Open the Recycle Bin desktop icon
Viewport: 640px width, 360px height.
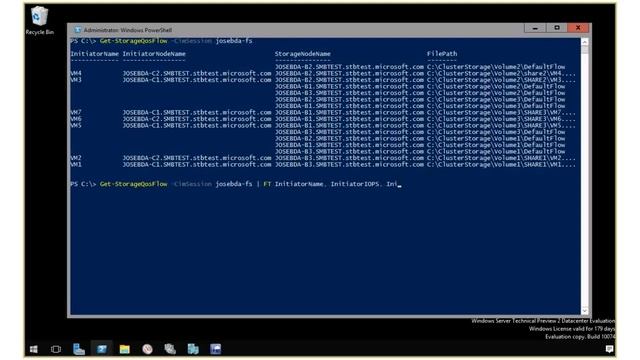pos(40,20)
